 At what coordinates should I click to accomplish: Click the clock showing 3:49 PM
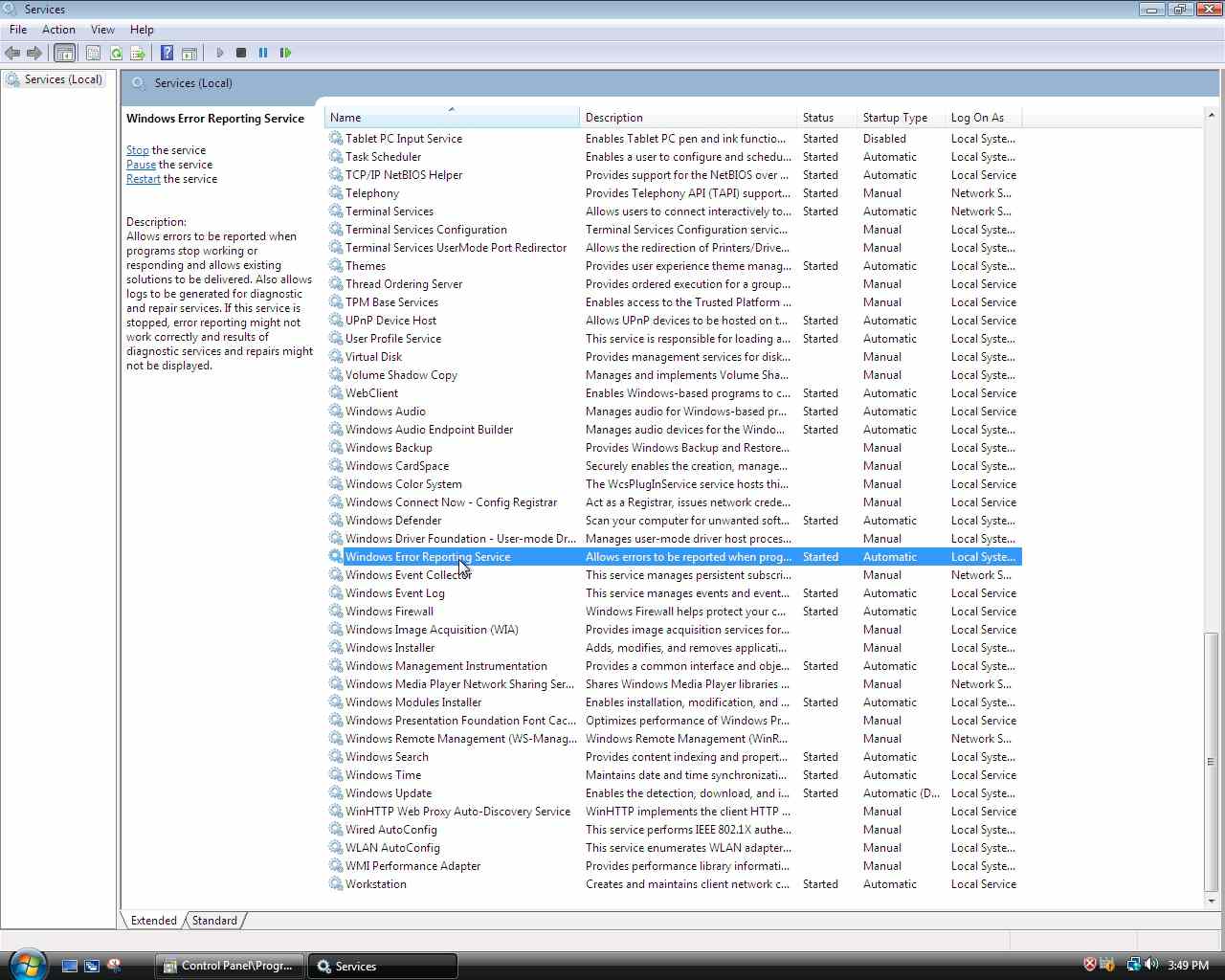[1188, 966]
